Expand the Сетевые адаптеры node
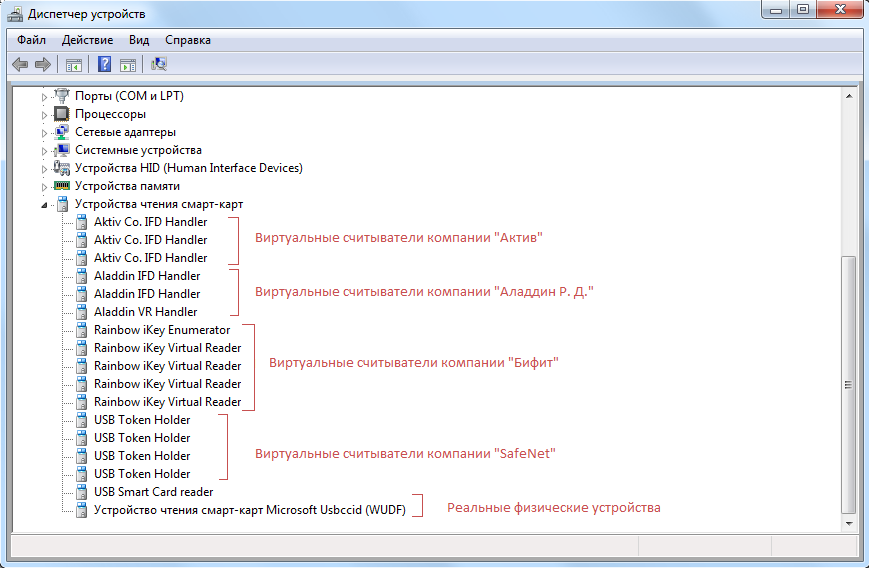 [x=44, y=133]
